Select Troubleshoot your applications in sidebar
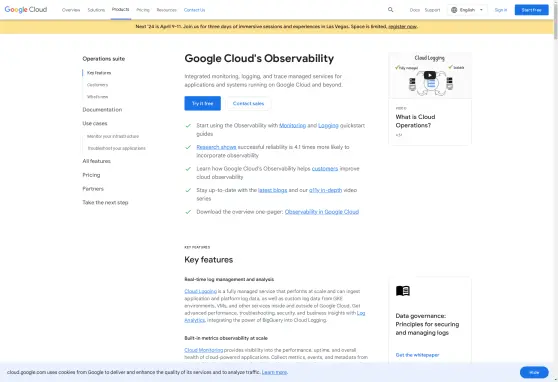The height and width of the screenshot is (382, 558). 116,148
